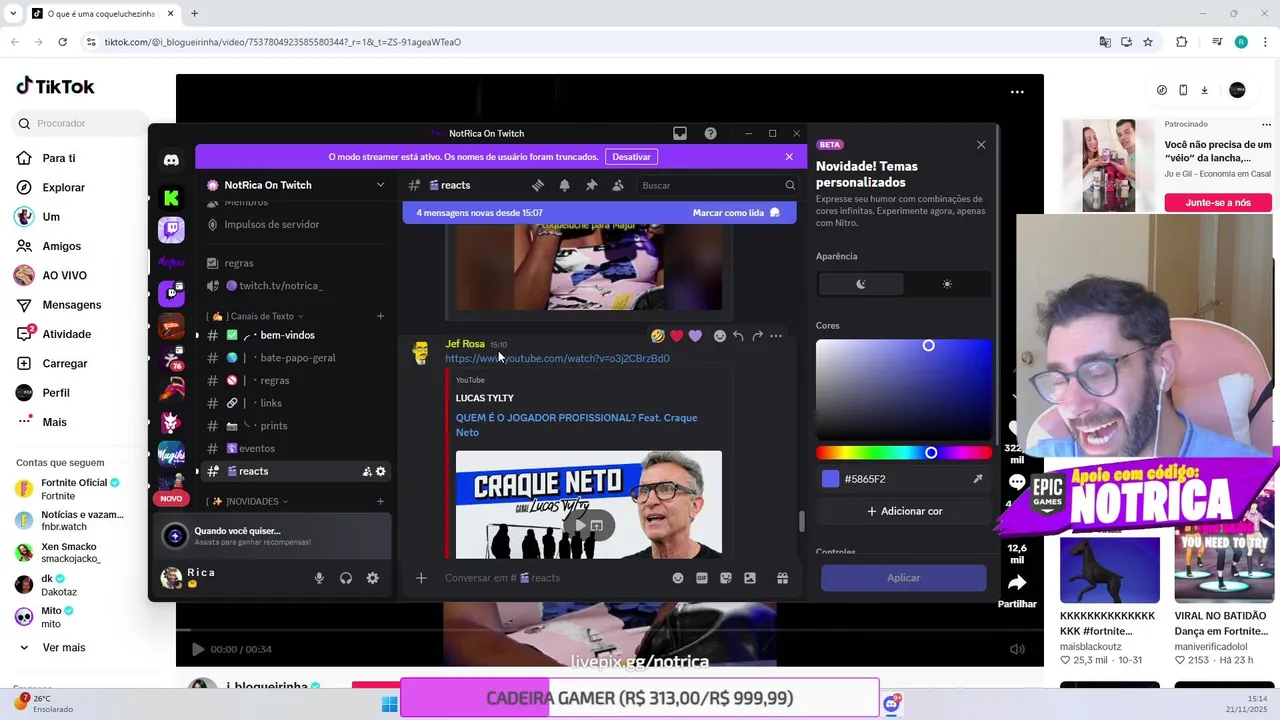Toggle member list icon in header
This screenshot has width=1280, height=720.
point(618,185)
